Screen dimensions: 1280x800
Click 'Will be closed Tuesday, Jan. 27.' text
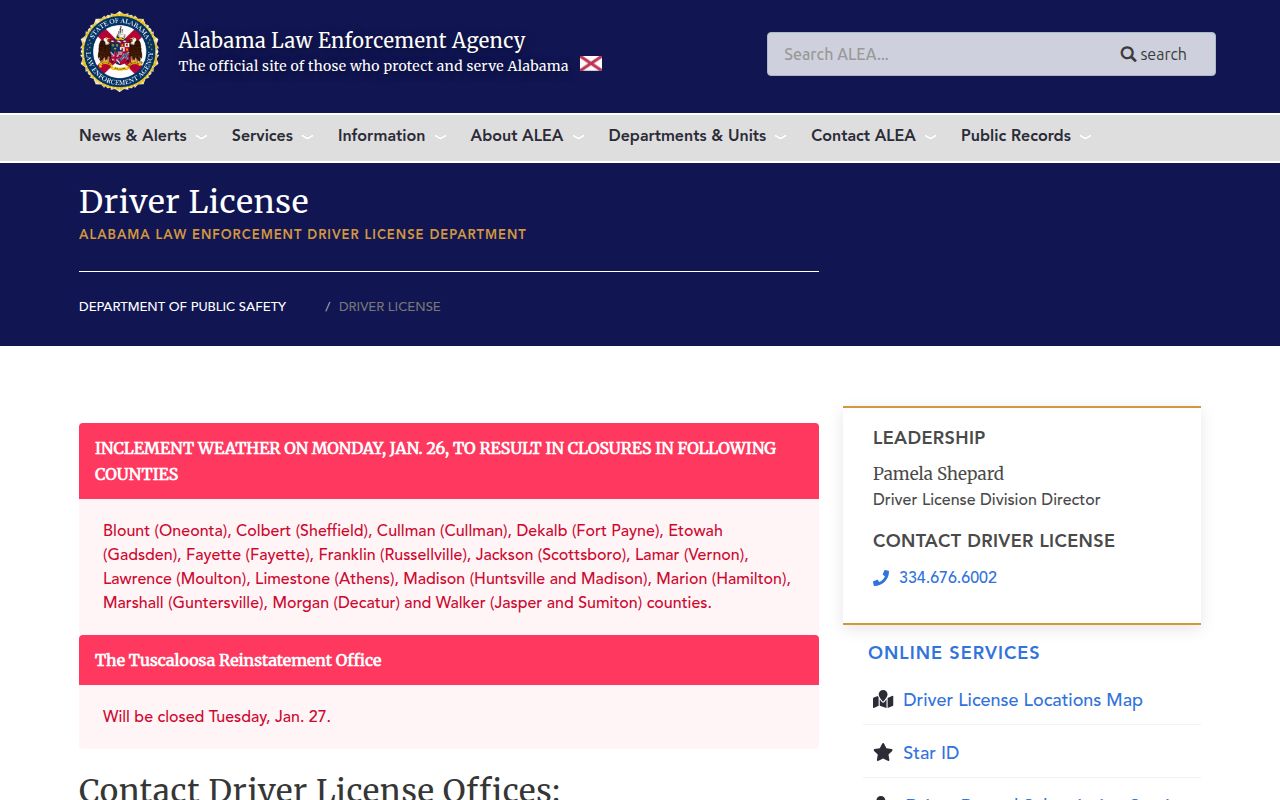pyautogui.click(x=217, y=717)
